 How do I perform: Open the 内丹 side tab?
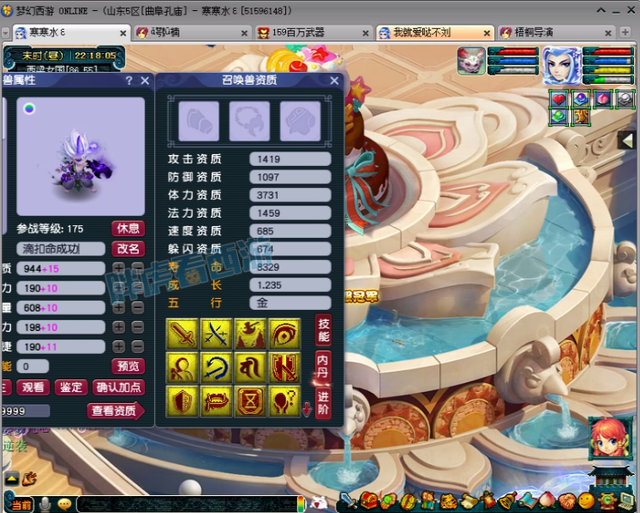tap(323, 366)
